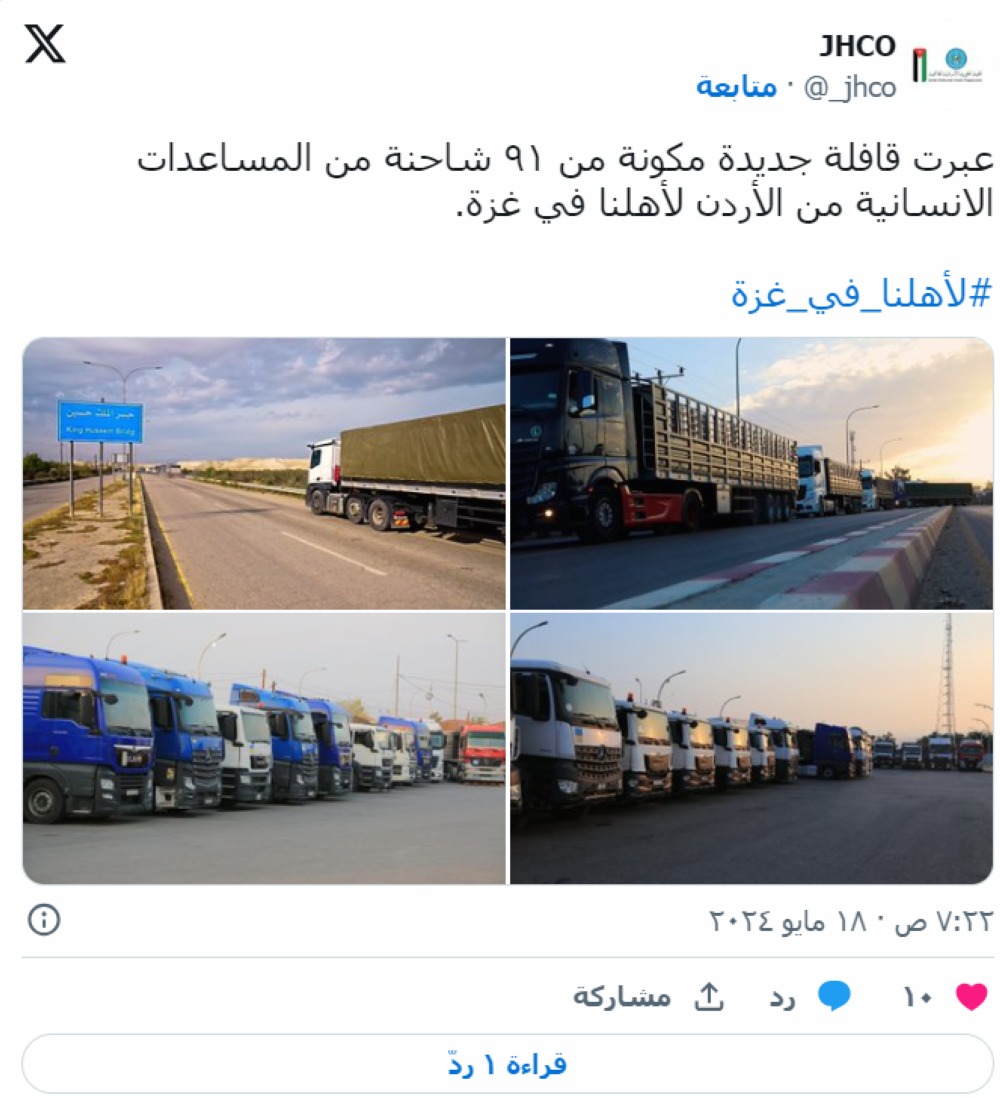Viewport: 1000px width, 1098px height.
Task: Click the share upload arrow icon
Action: pyautogui.click(x=709, y=996)
